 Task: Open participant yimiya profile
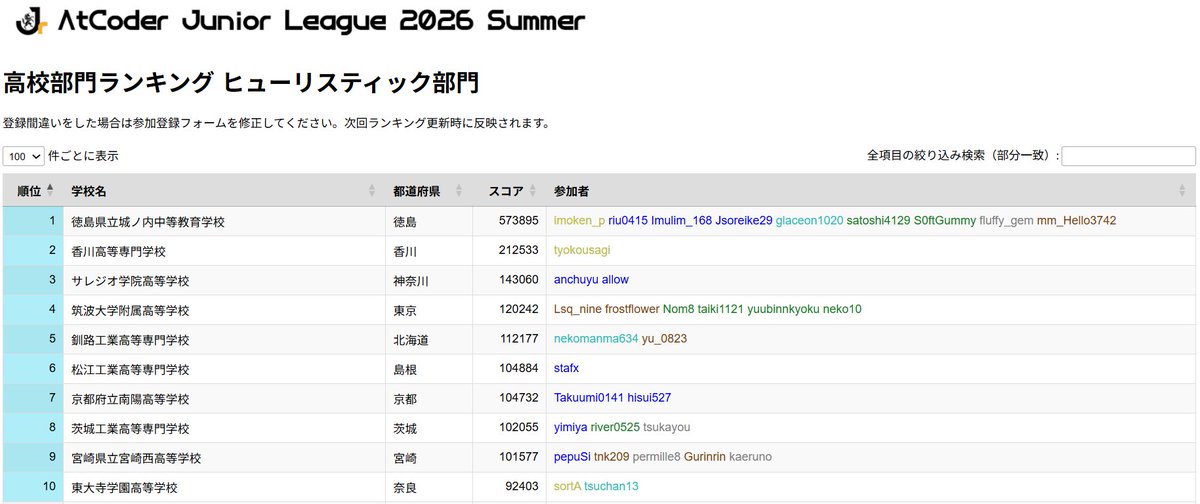pyautogui.click(x=571, y=428)
